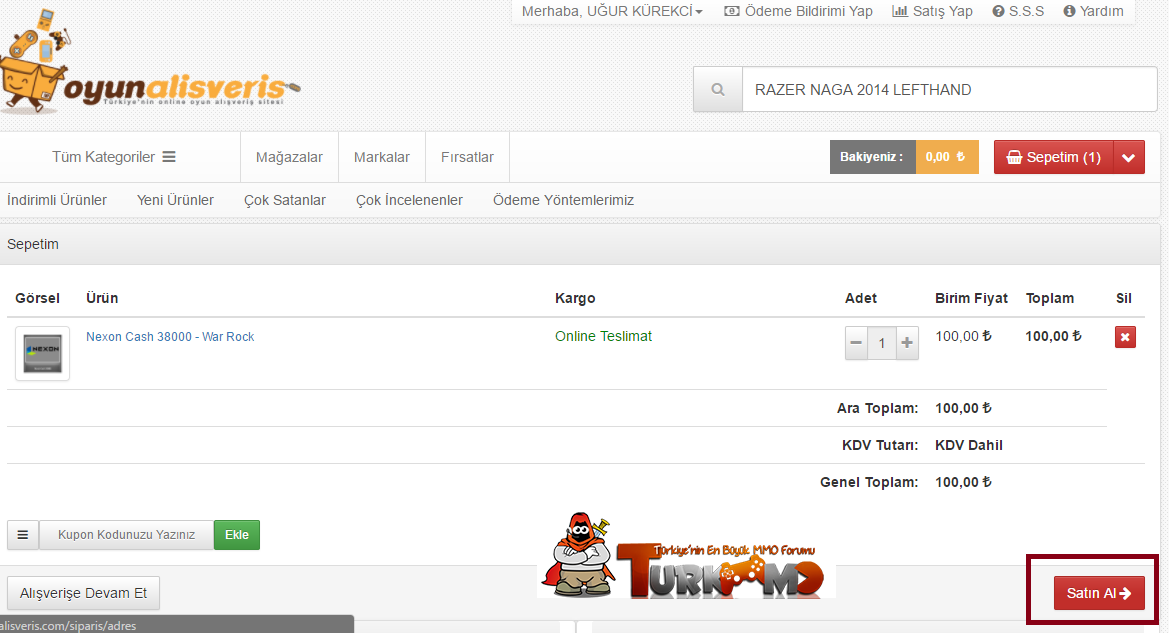Open Sepetim (1) cart button
Image resolution: width=1169 pixels, height=633 pixels.
tap(1053, 157)
